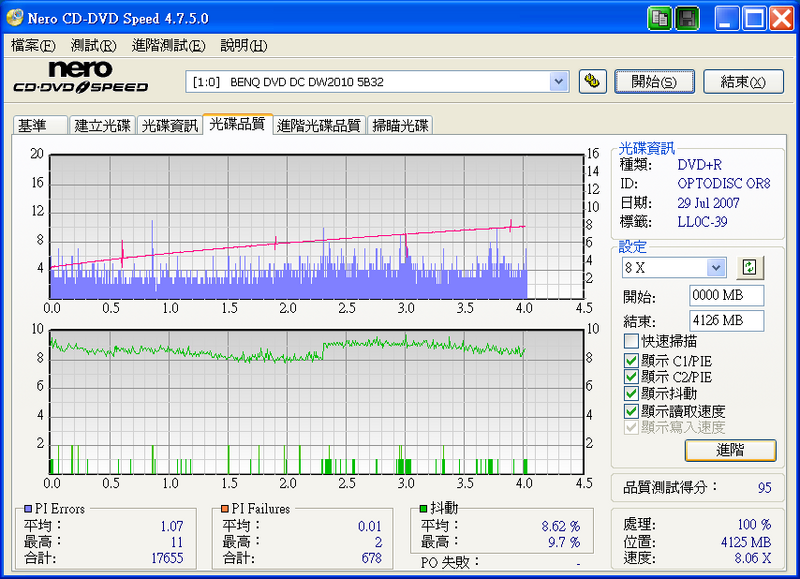Close the Nero CD-DVD Speed window
The height and width of the screenshot is (579, 800).
tap(782, 19)
